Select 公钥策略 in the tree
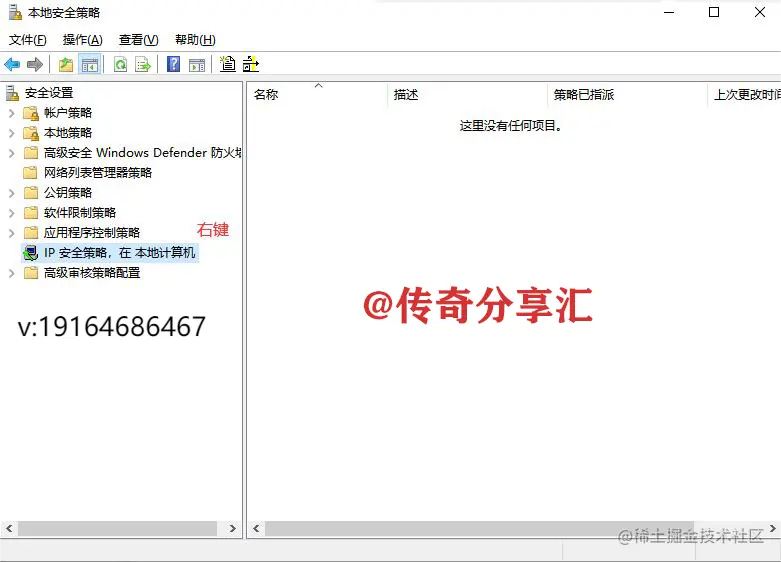 pyautogui.click(x=68, y=193)
